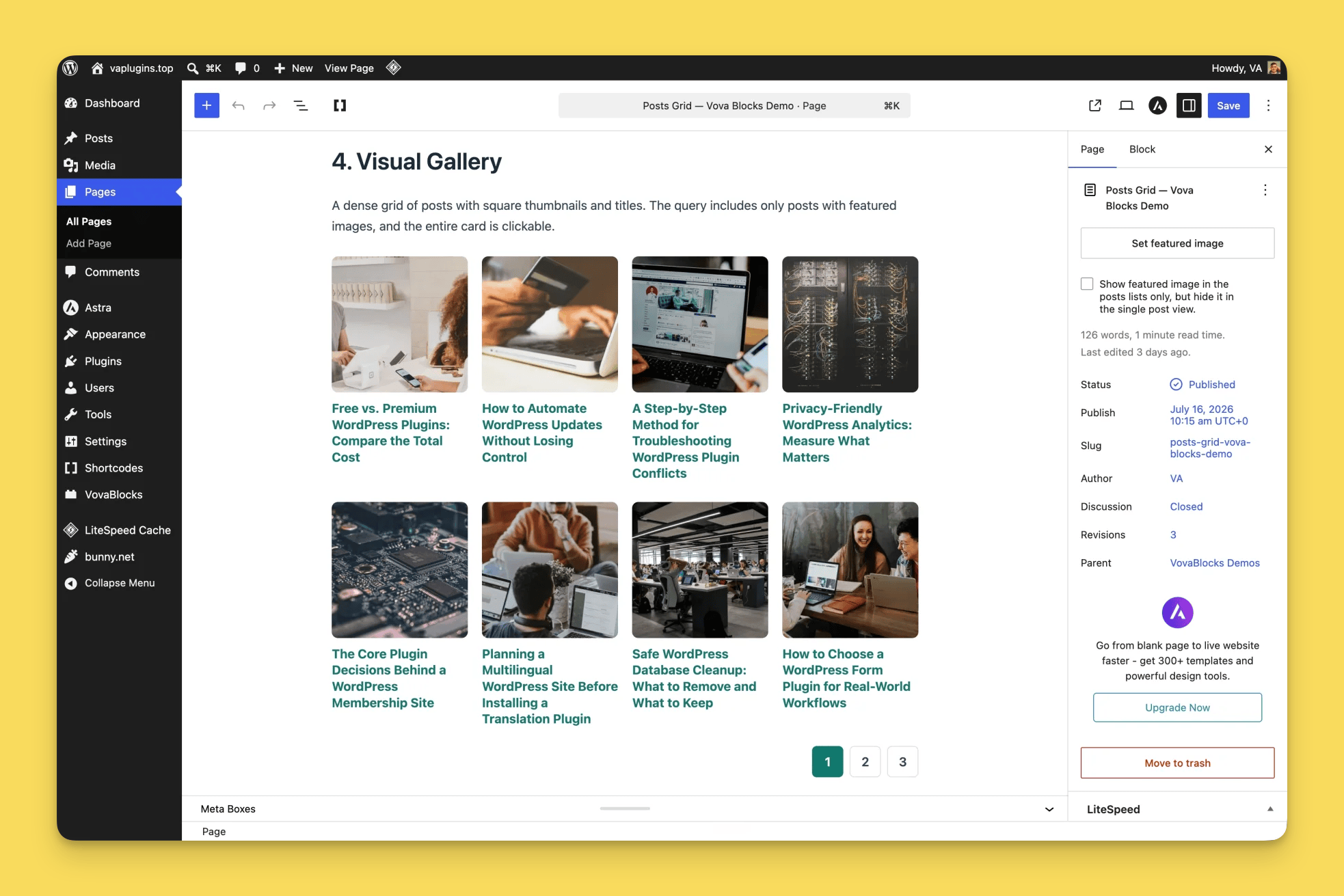This screenshot has width=1344, height=896.
Task: Open the Posts menu item
Action: [98, 138]
